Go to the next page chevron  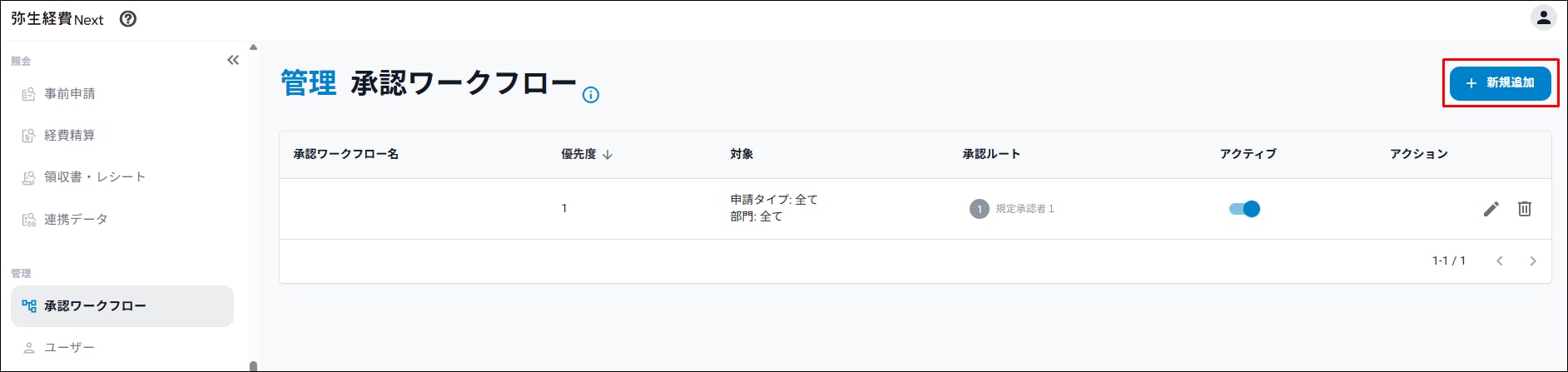(1532, 261)
